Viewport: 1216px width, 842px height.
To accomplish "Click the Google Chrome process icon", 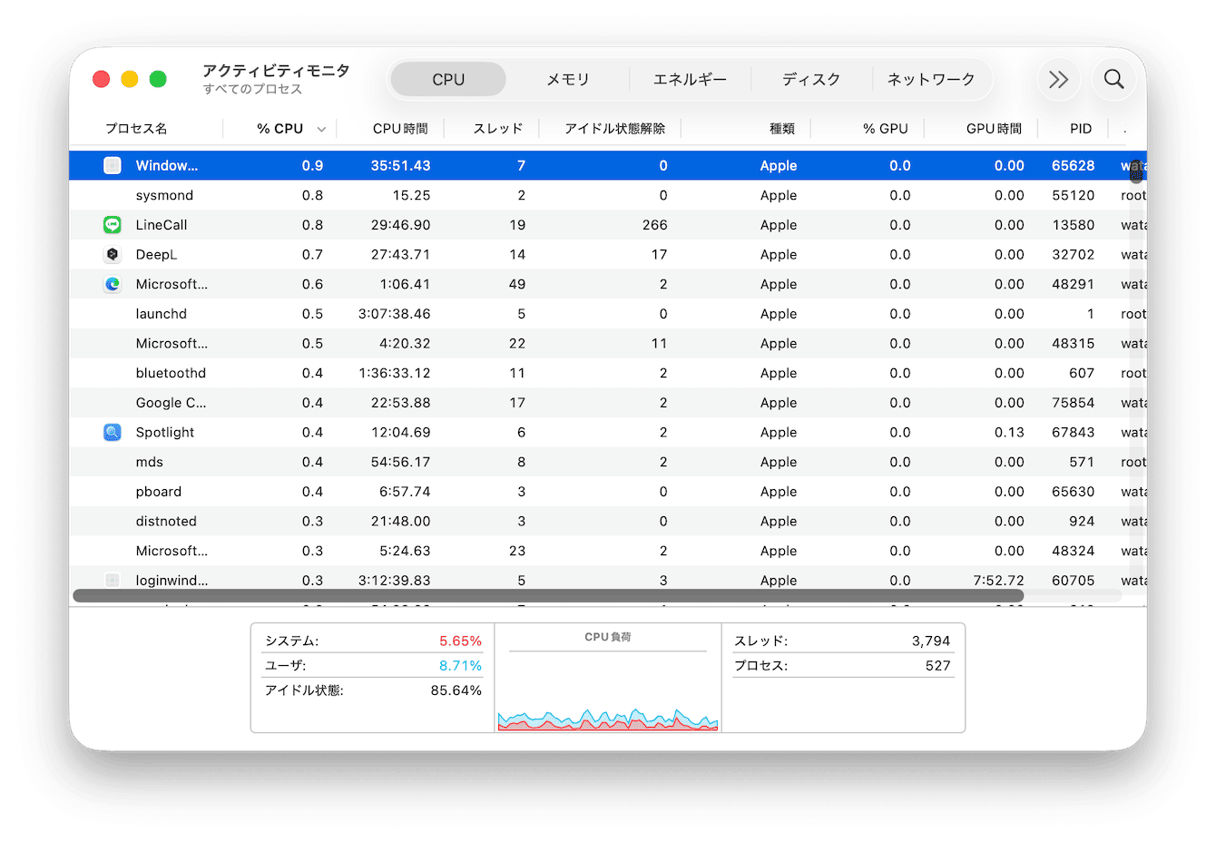I will [x=111, y=402].
